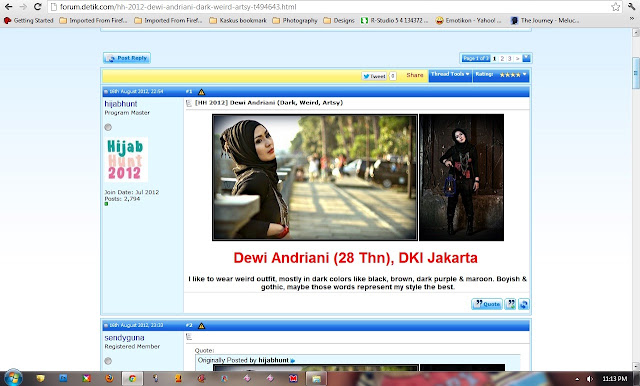Go to thread page 2
Viewport: 640px width, 386px height.
[x=502, y=58]
